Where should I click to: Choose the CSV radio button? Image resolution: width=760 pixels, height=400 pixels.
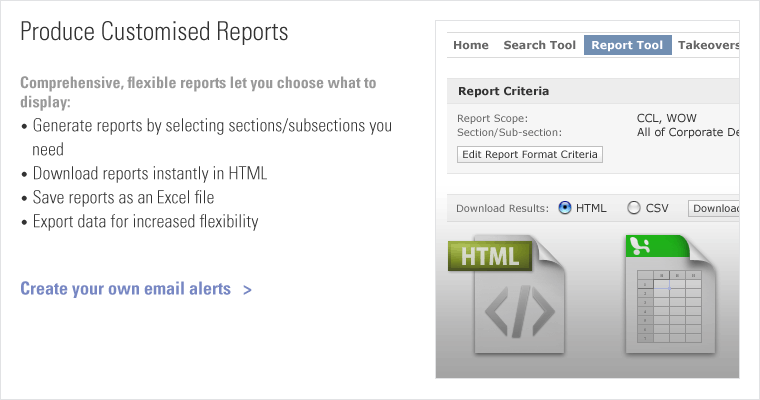click(634, 208)
